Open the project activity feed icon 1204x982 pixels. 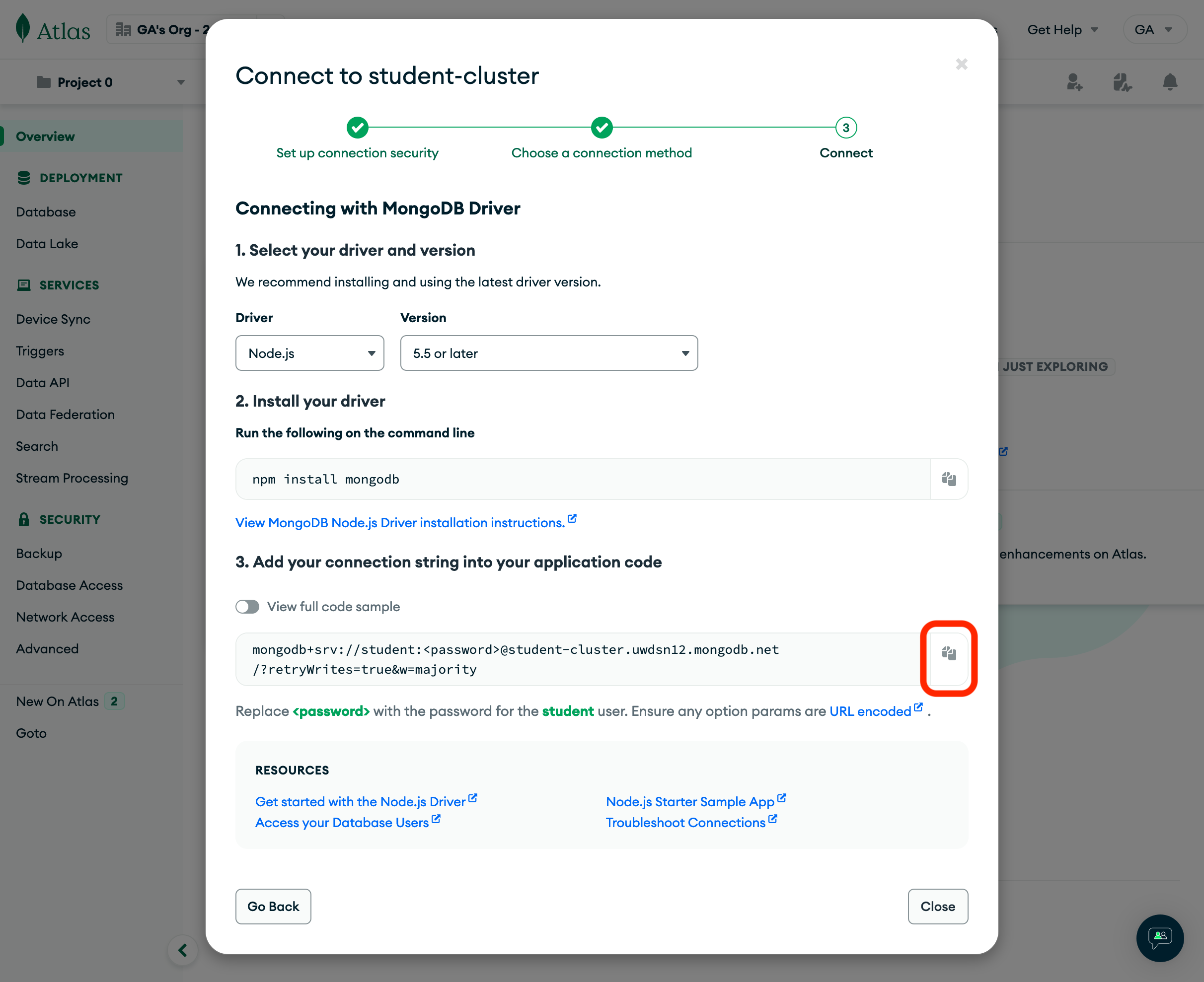tap(1122, 82)
